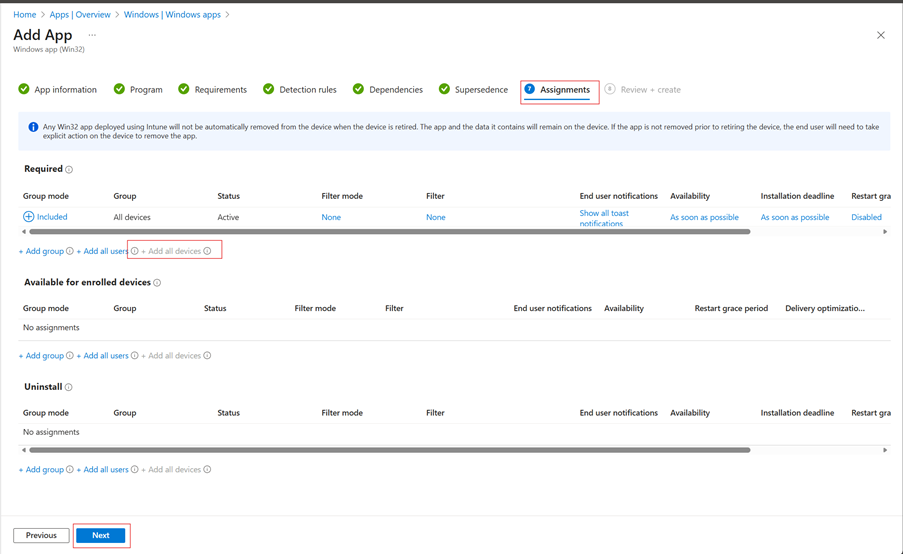Click Add all users under Required

pyautogui.click(x=103, y=251)
